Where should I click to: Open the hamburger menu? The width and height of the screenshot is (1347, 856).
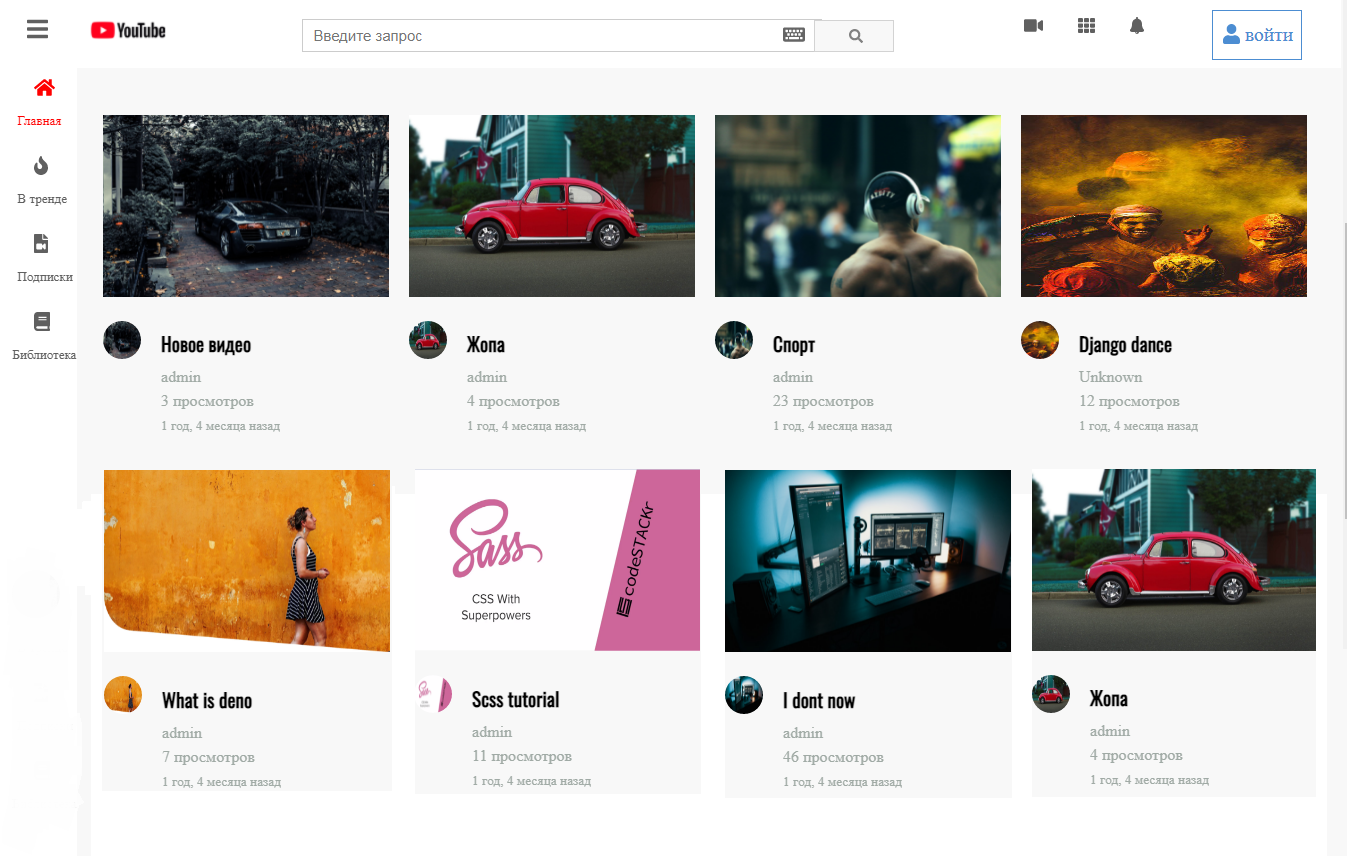(x=37, y=29)
